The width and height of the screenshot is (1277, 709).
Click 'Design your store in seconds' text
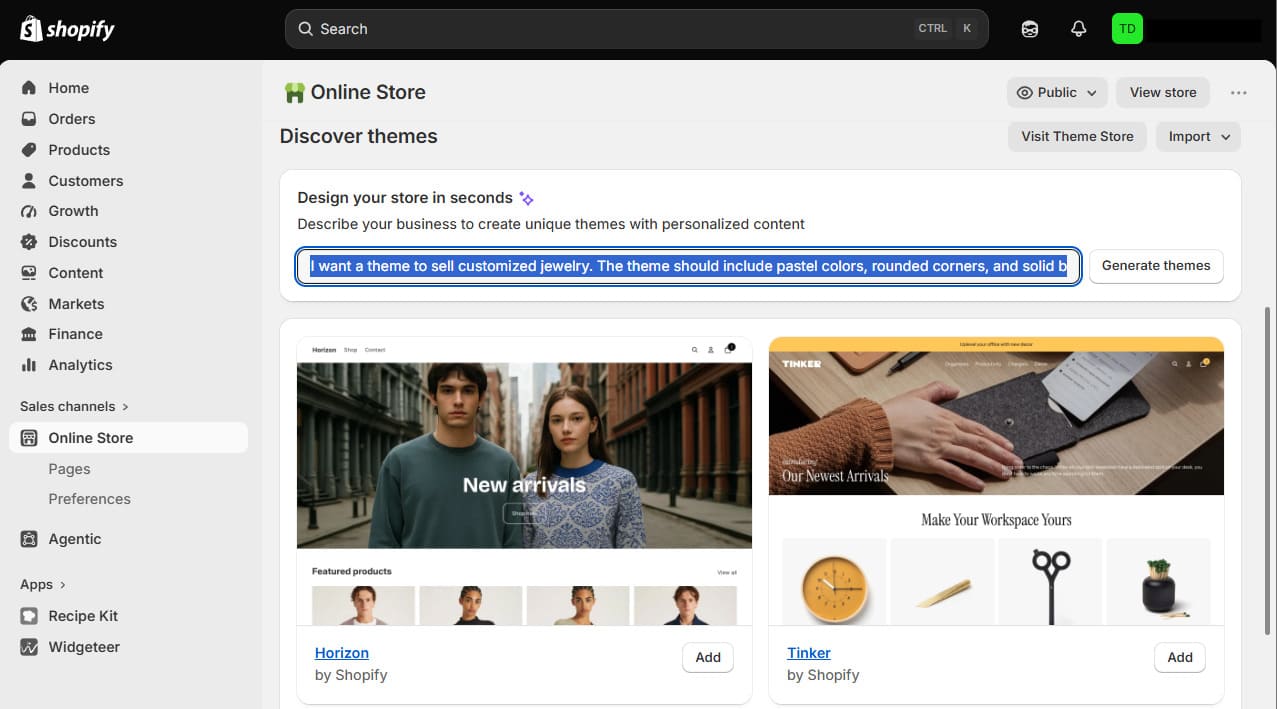click(405, 198)
